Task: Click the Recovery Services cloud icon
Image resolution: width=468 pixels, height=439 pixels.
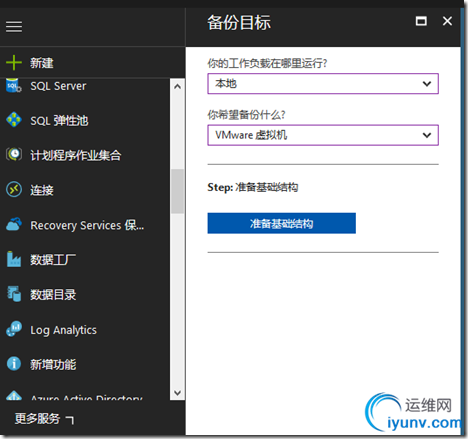Action: pos(14,224)
